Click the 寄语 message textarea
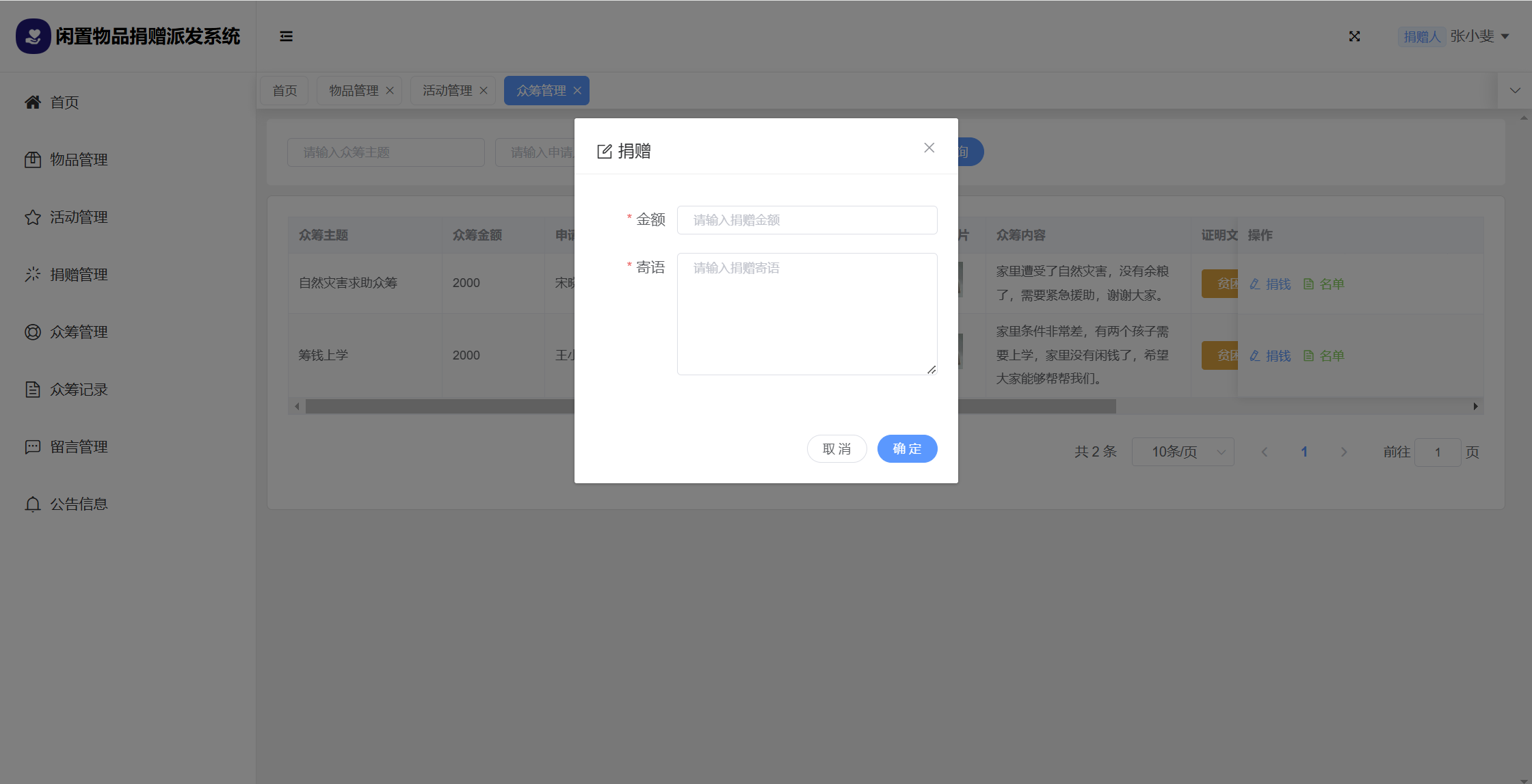 pyautogui.click(x=807, y=314)
